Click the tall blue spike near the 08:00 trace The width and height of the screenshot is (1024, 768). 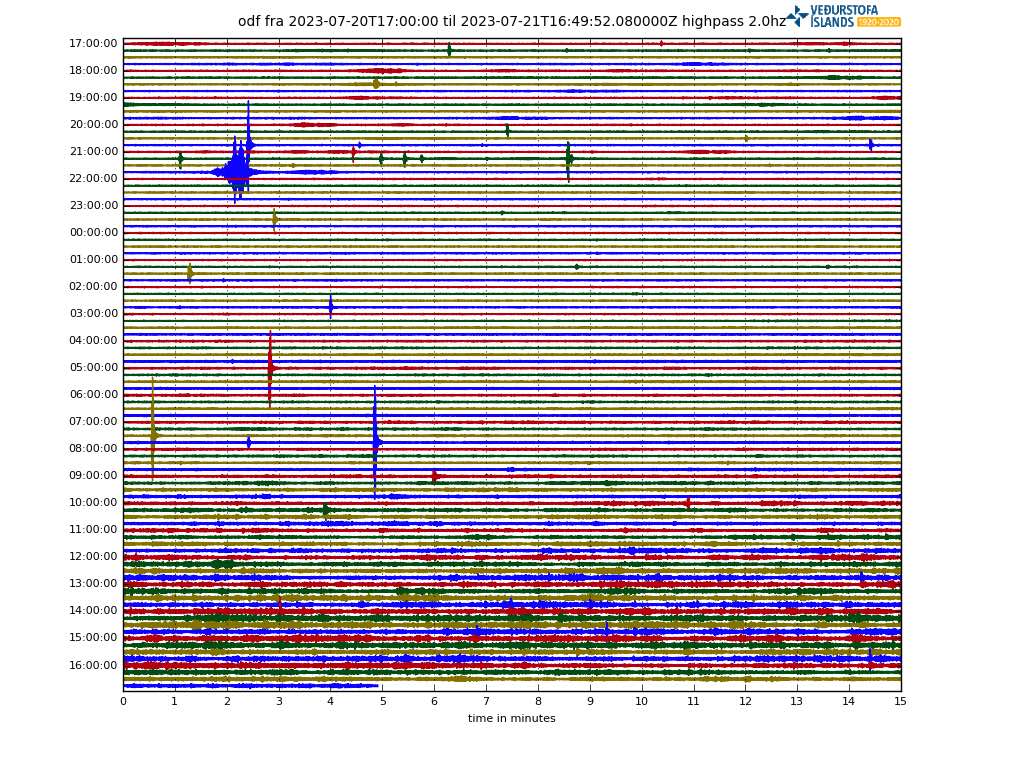375,441
